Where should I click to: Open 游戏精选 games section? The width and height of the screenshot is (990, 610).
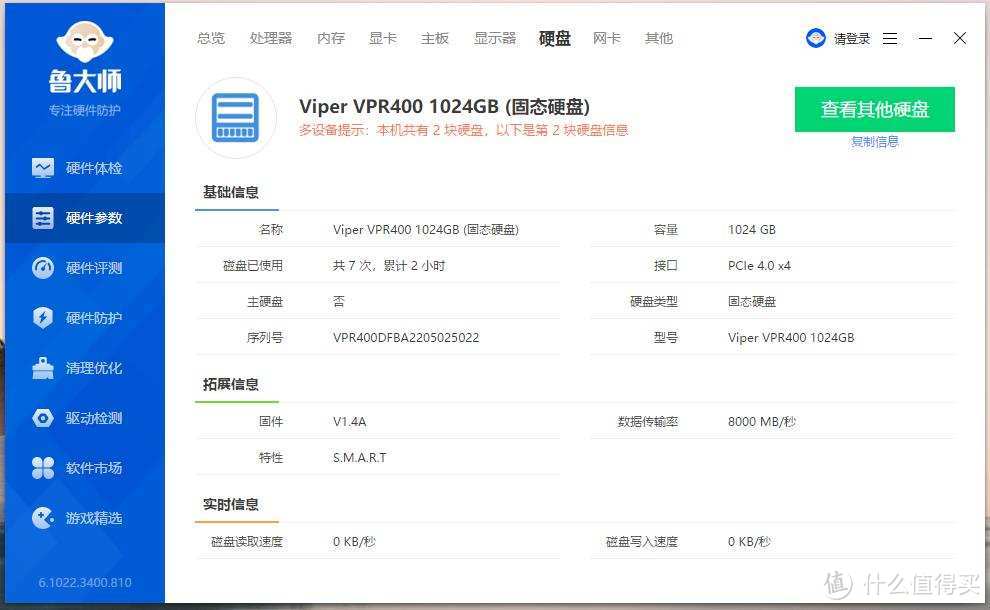click(x=85, y=518)
